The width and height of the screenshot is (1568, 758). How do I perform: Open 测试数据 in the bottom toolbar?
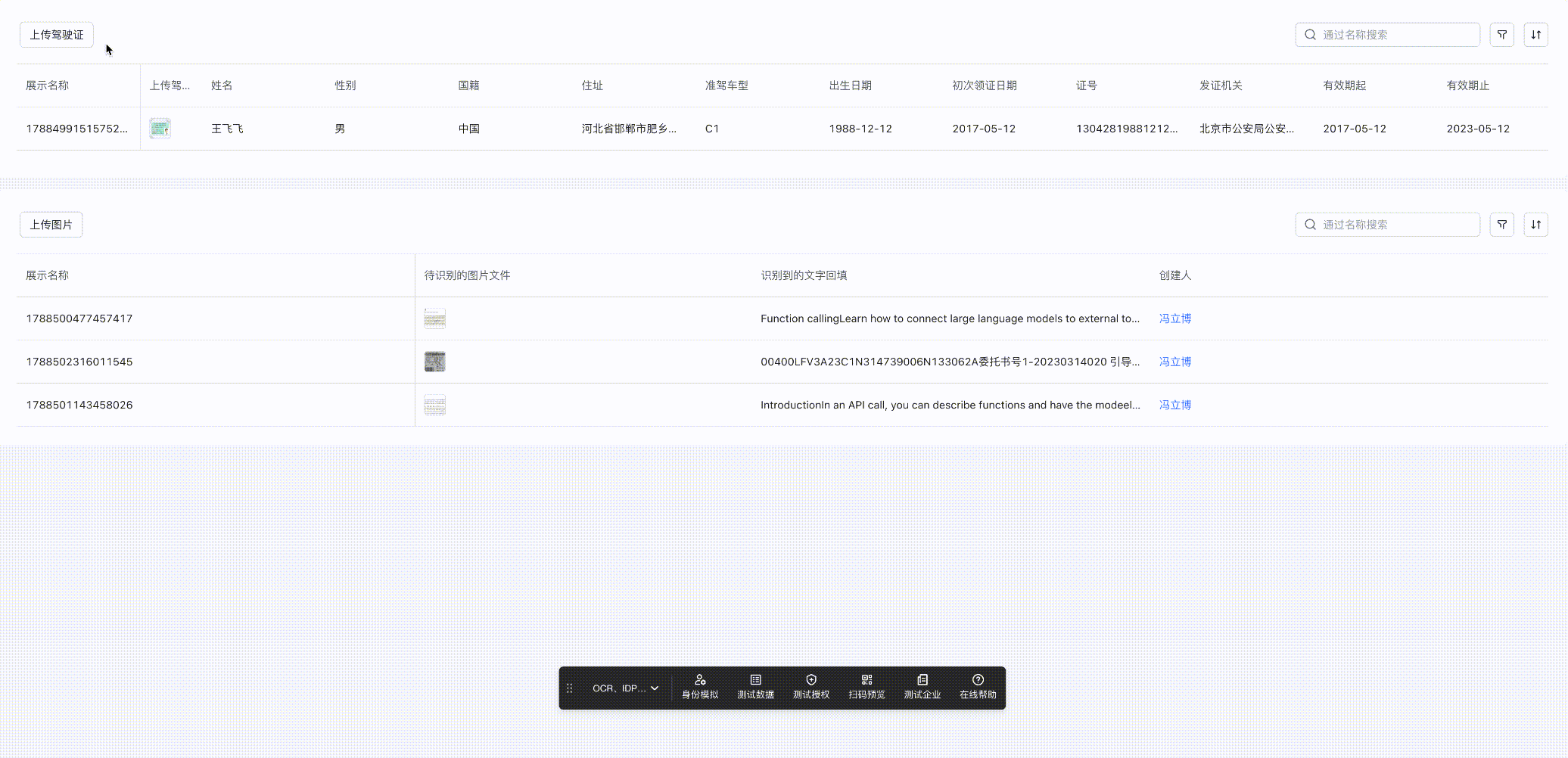click(x=755, y=687)
